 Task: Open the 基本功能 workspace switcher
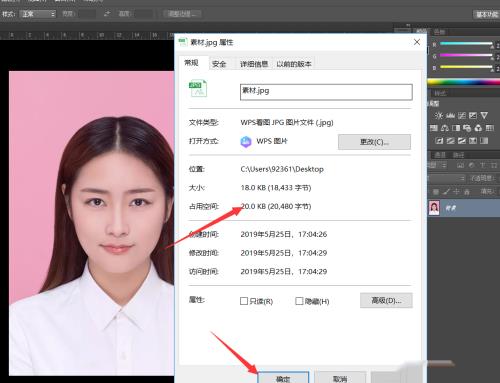[x=486, y=14]
